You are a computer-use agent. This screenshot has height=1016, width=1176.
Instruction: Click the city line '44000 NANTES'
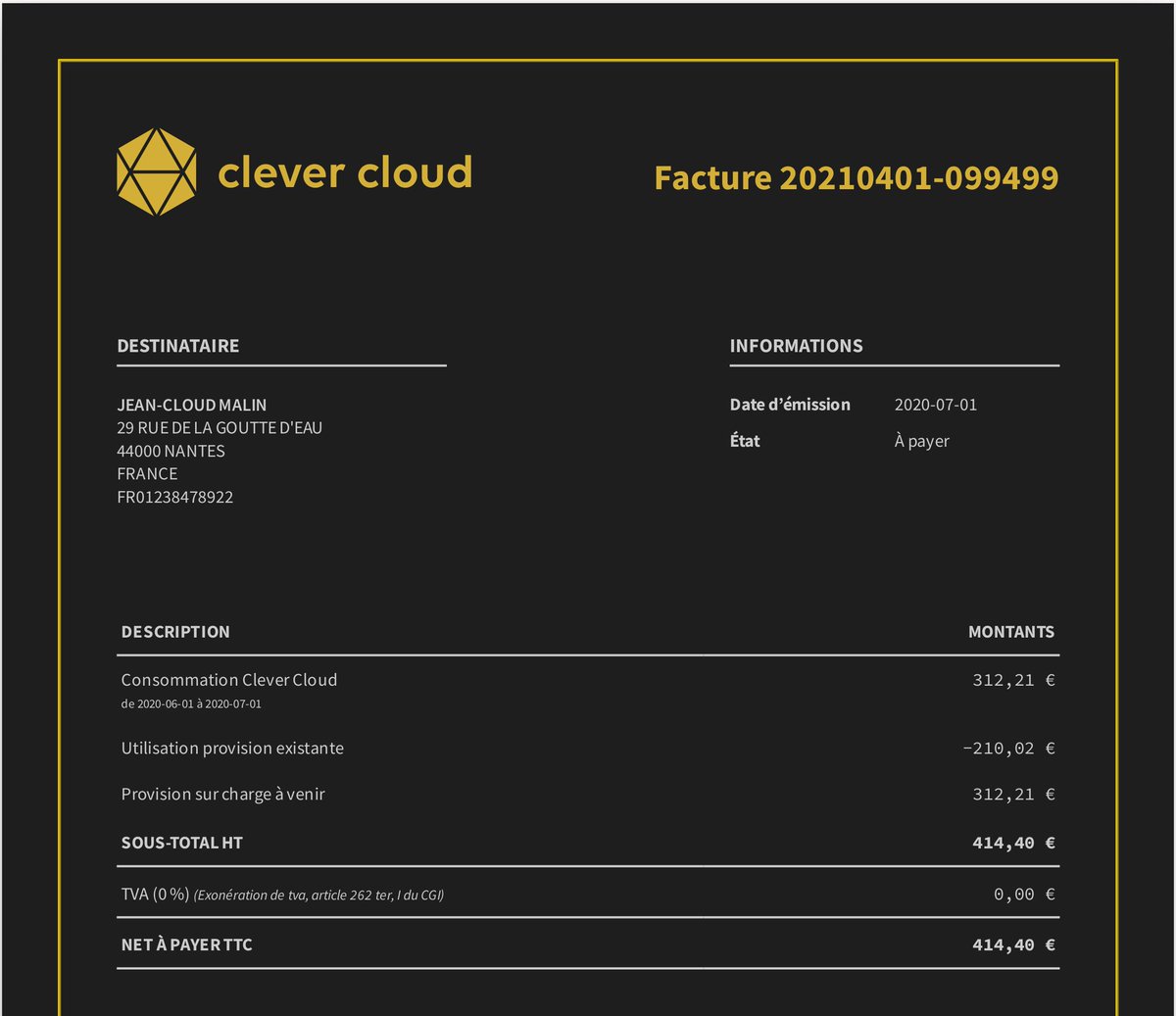point(171,451)
